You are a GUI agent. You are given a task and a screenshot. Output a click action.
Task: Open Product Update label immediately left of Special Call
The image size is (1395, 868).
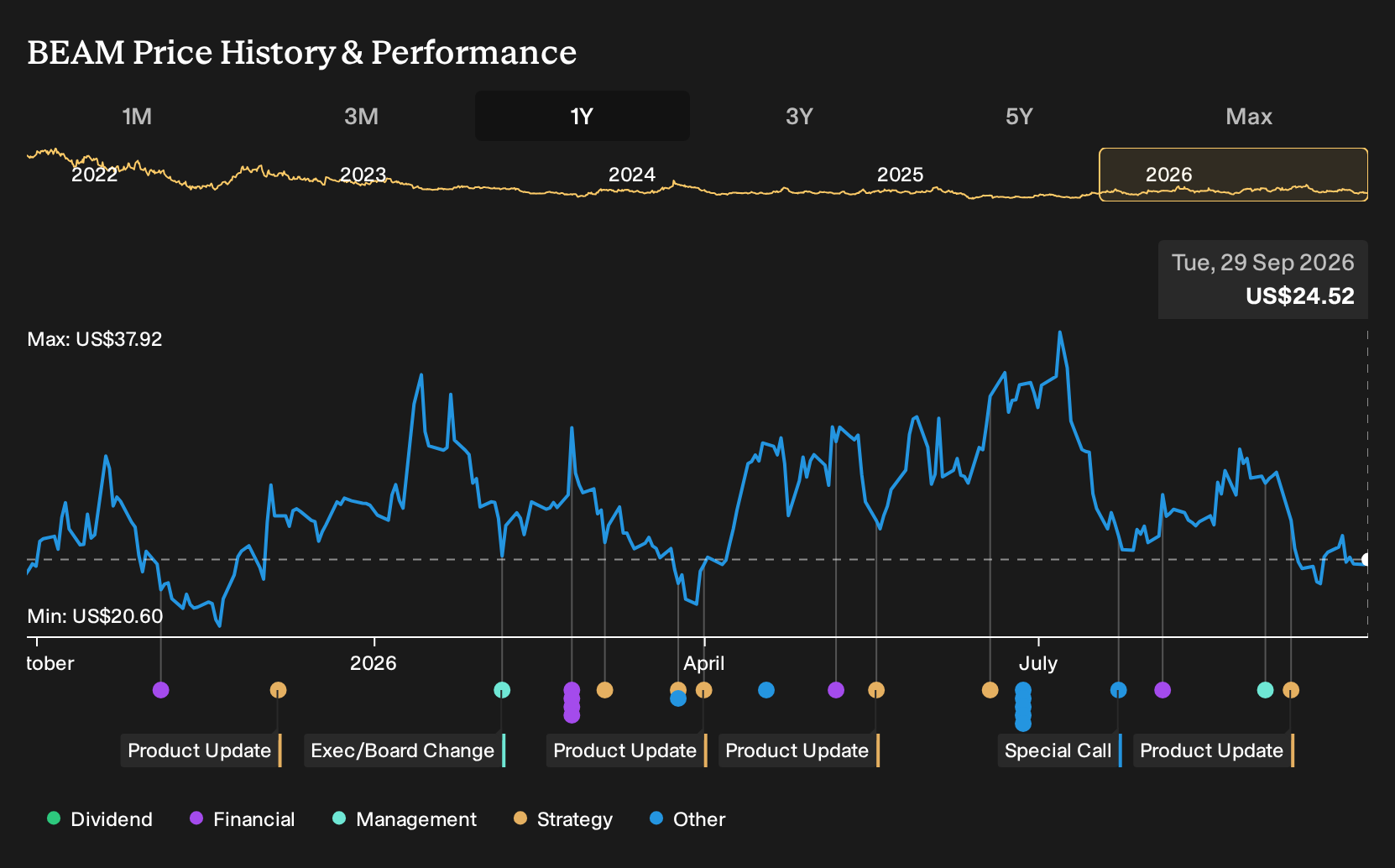(799, 750)
